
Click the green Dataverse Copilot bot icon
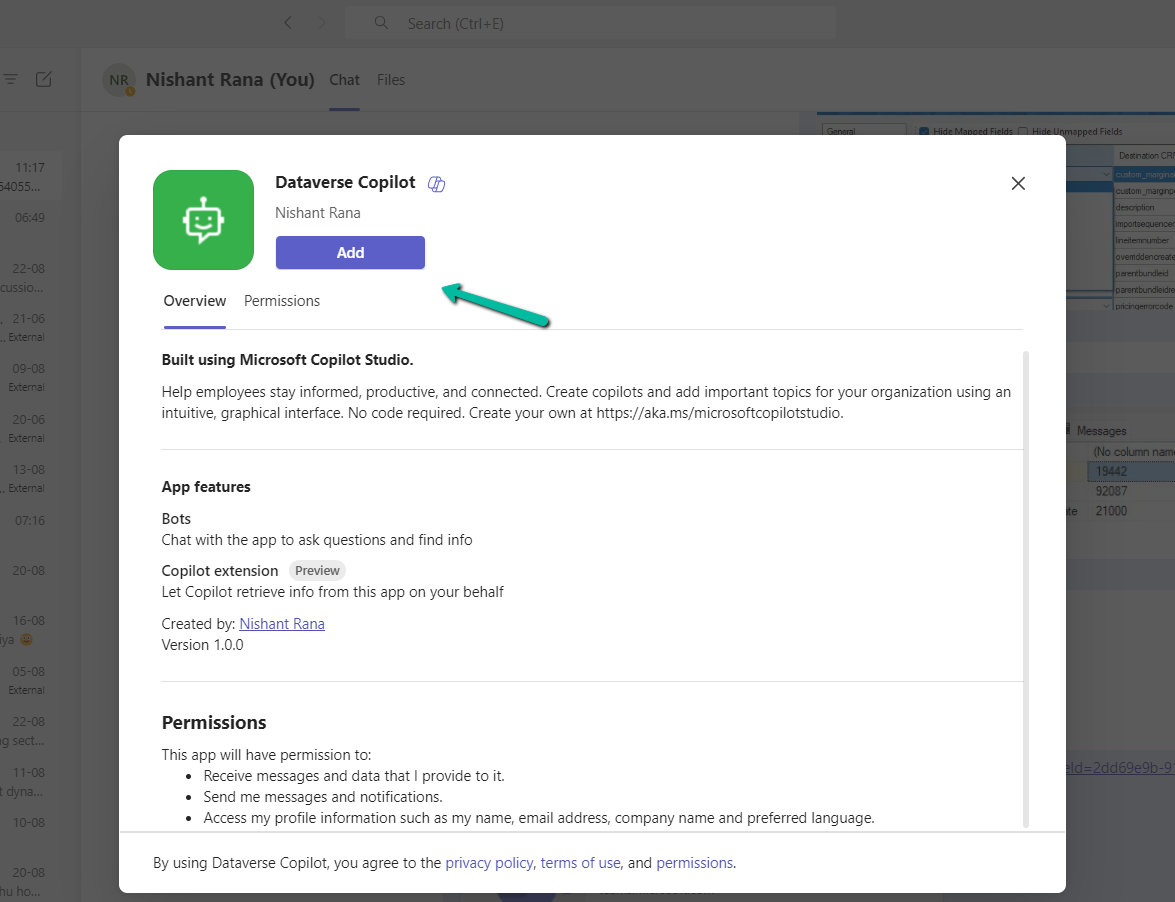click(x=203, y=220)
